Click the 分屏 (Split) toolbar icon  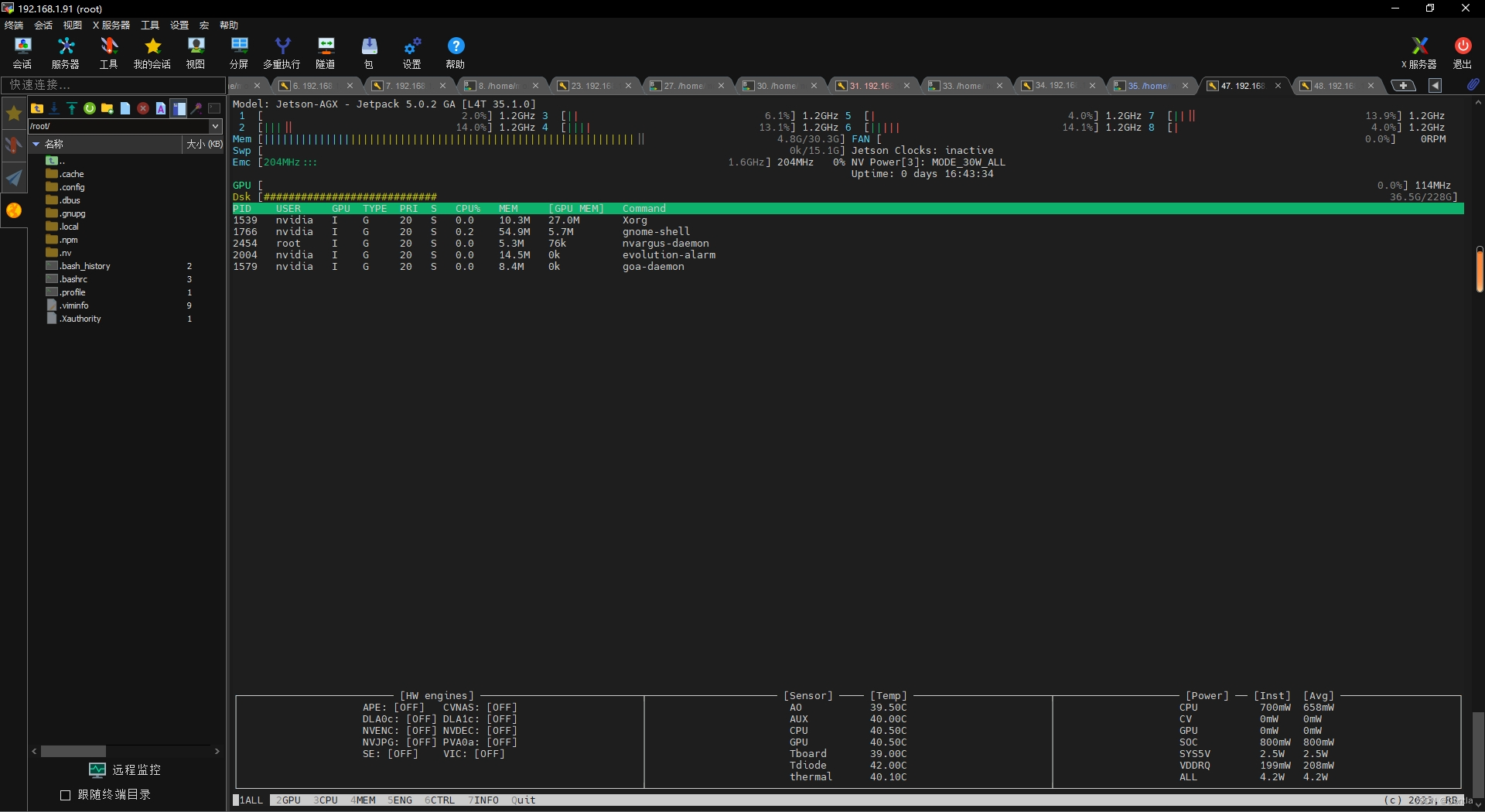click(239, 53)
